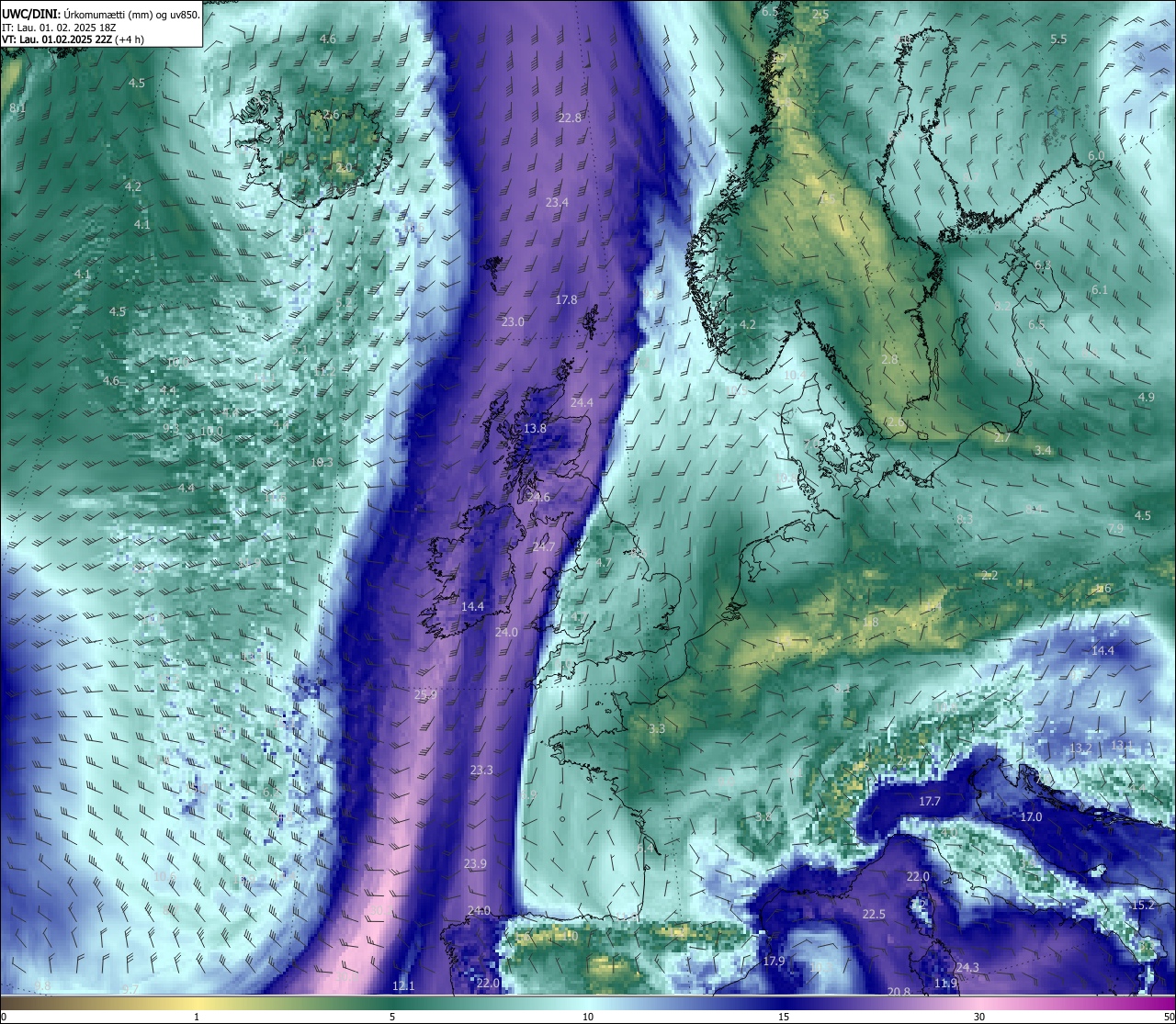Click the 2.2 map value

tap(989, 575)
